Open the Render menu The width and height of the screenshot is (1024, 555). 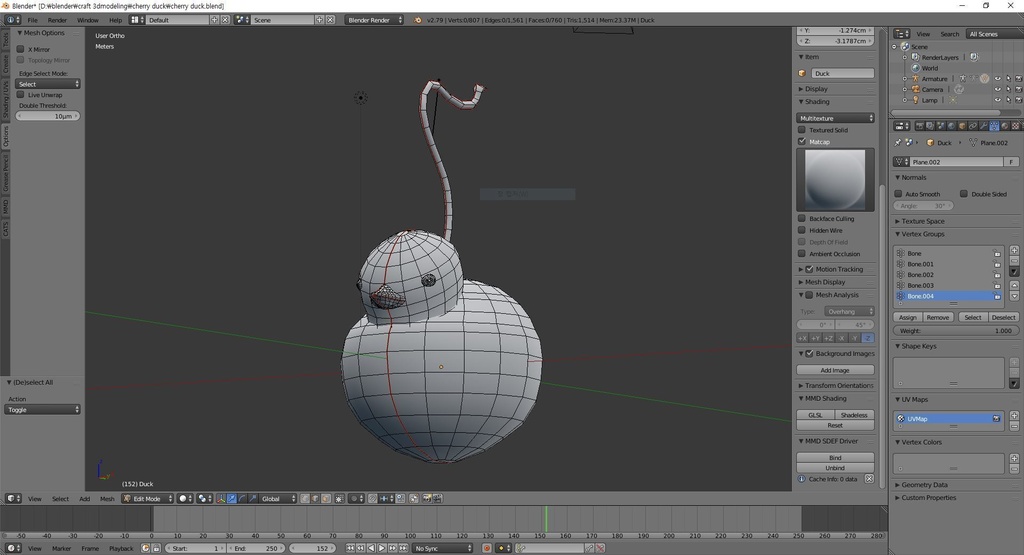coord(57,20)
